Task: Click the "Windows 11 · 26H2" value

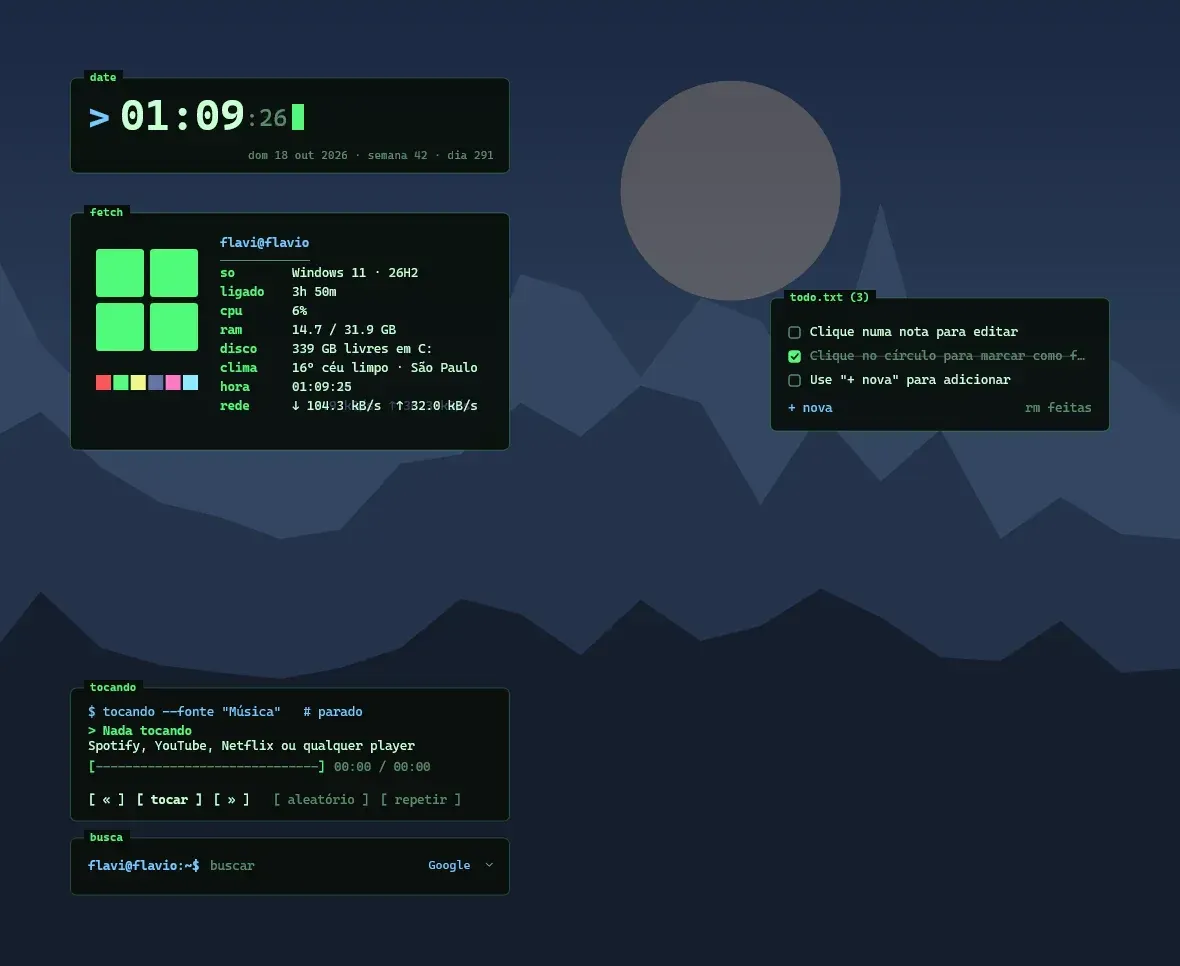Action: tap(354, 273)
